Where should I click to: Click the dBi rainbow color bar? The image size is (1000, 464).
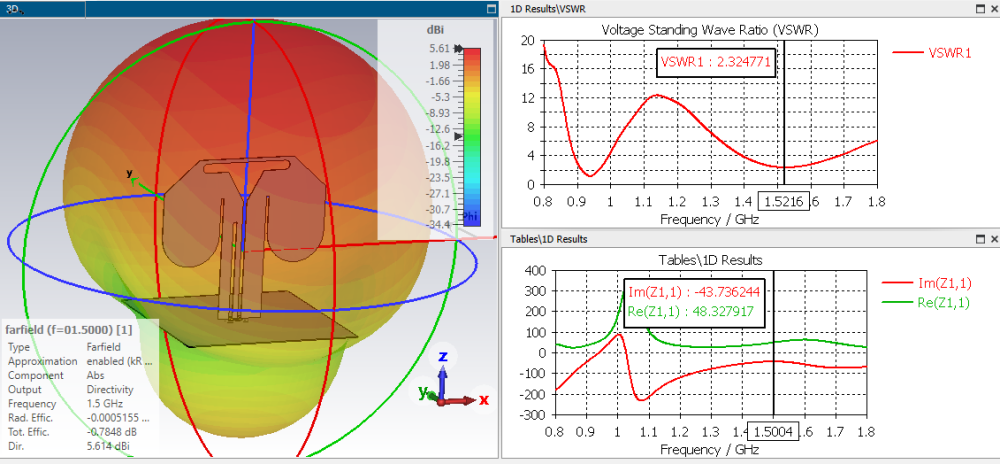click(471, 136)
